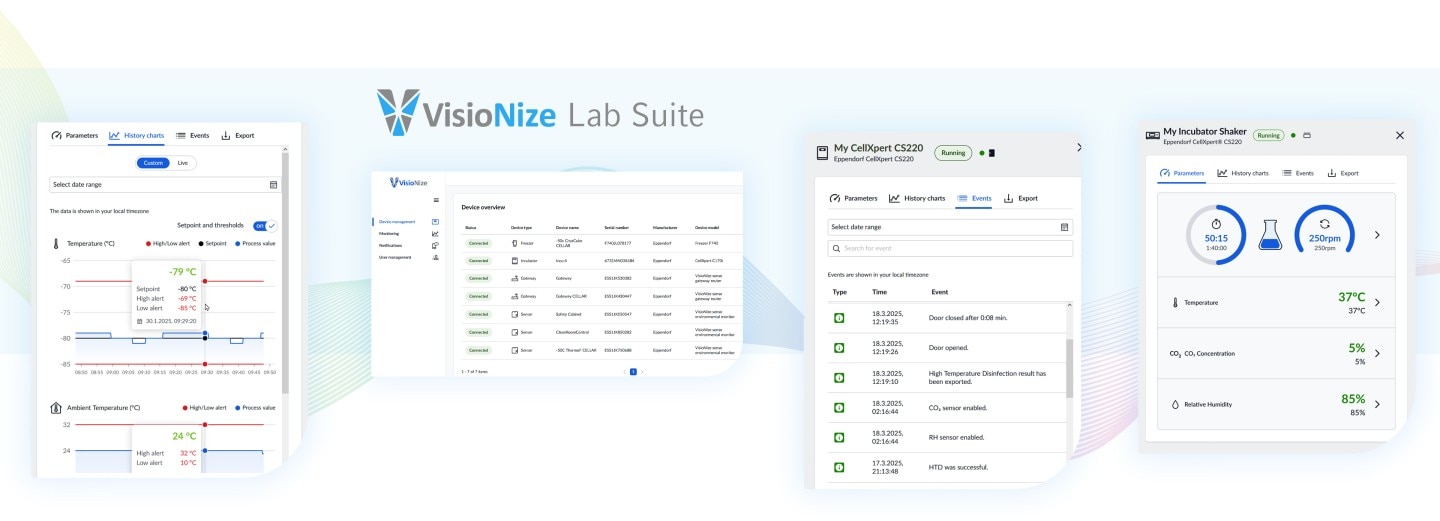Select History charts tab in left panel
The width and height of the screenshot is (1440, 521).
pos(137,135)
